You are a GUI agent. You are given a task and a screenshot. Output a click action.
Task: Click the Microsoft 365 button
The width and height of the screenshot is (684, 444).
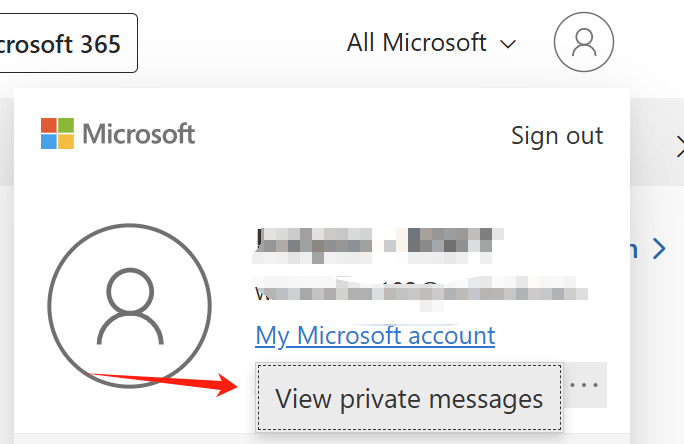point(68,43)
